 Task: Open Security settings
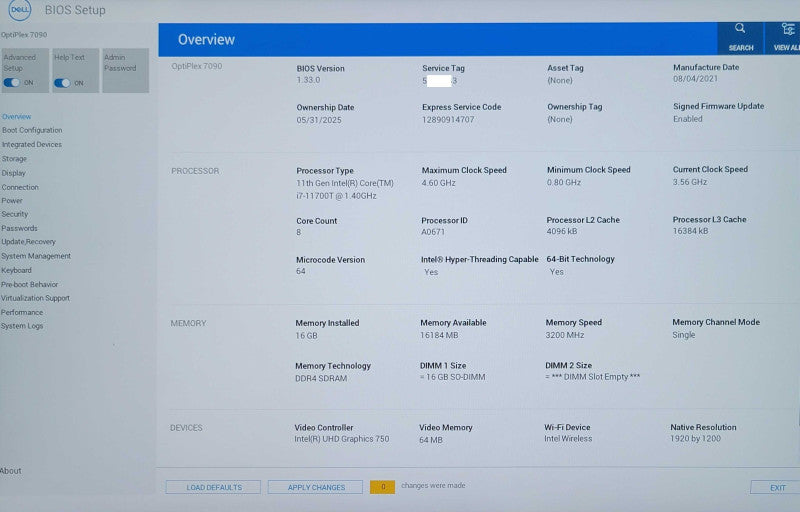pos(14,214)
